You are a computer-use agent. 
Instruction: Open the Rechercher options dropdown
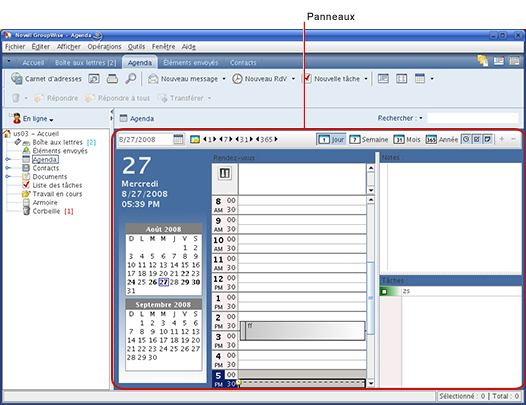(421, 118)
